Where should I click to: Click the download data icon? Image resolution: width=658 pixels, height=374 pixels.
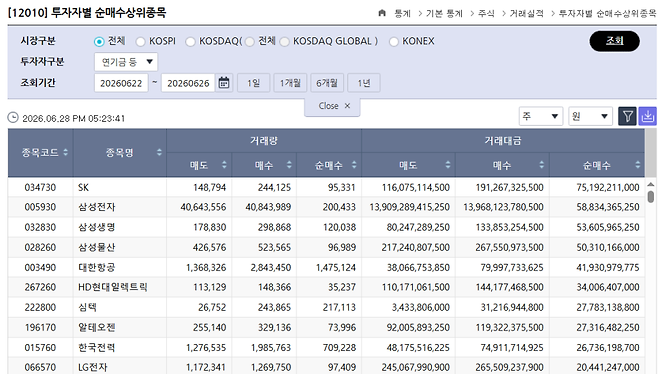648,116
